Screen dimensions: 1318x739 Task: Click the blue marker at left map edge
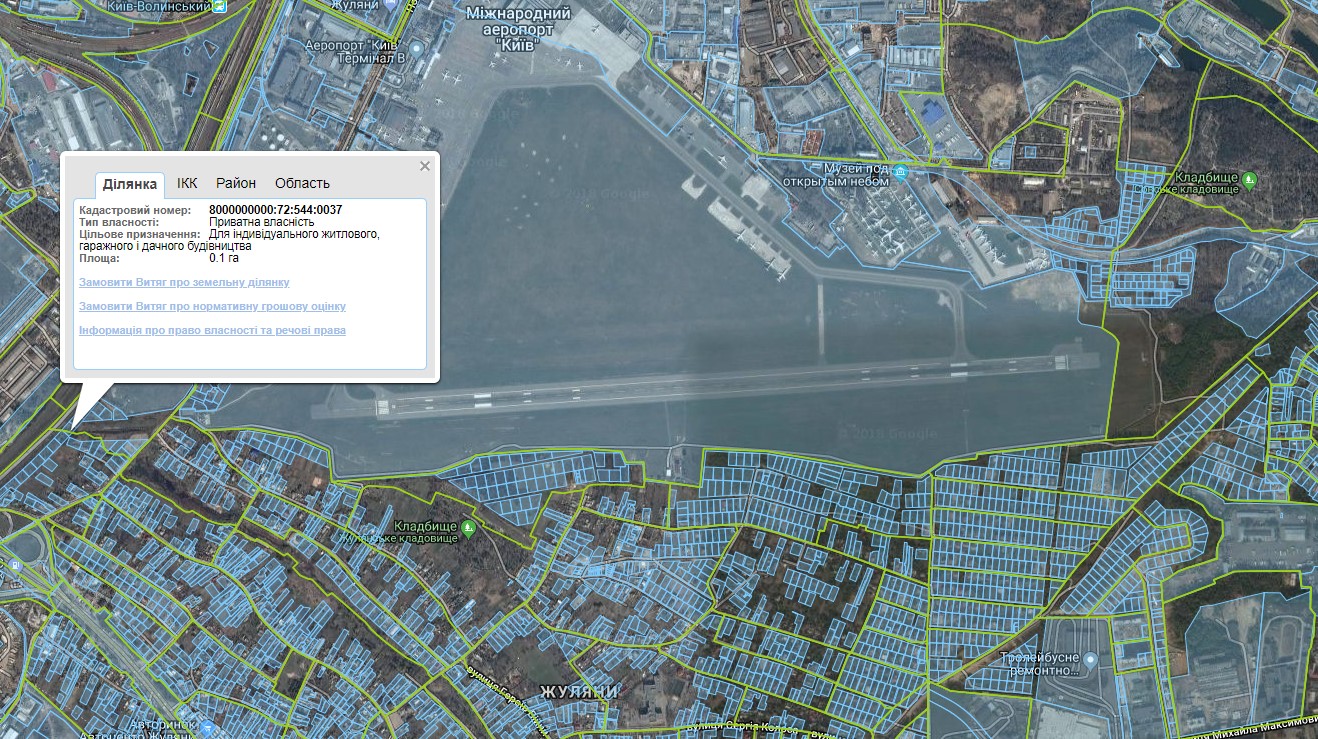click(14, 566)
